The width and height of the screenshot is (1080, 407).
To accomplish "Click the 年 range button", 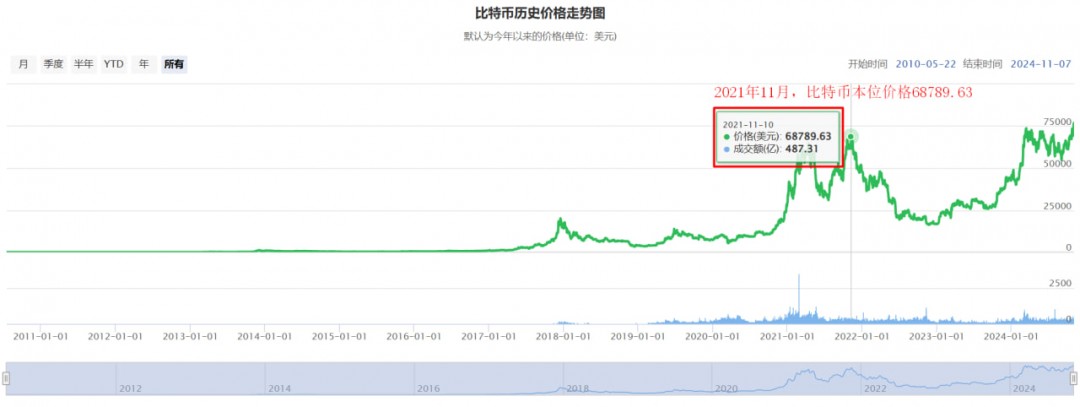I will coord(144,64).
